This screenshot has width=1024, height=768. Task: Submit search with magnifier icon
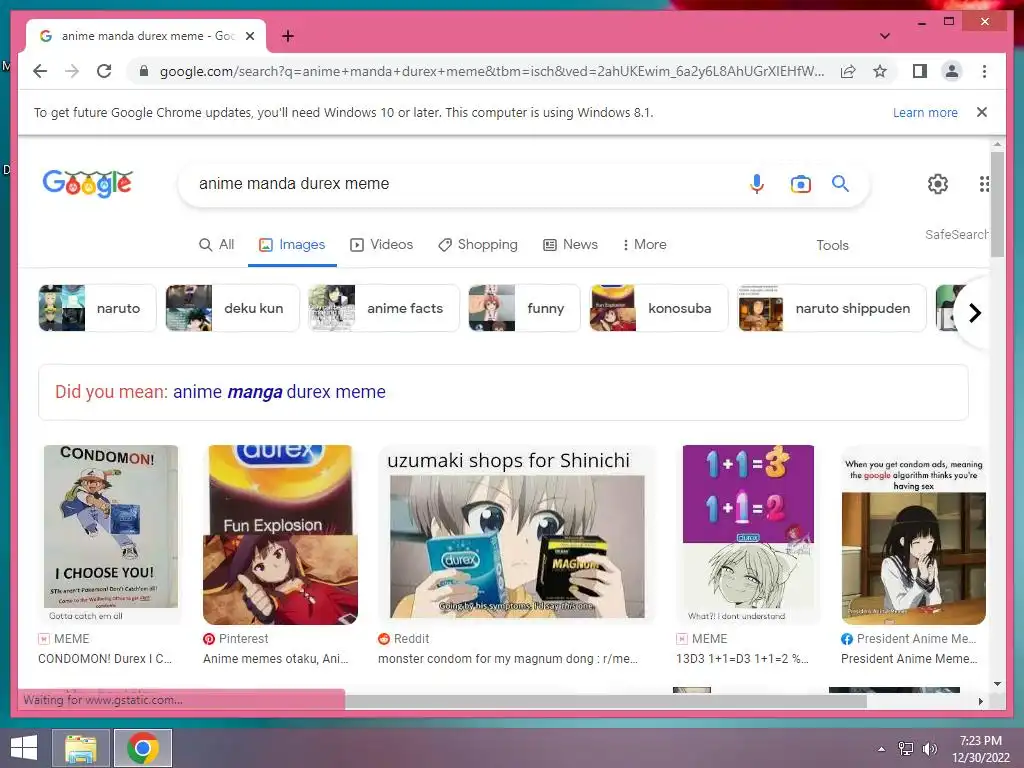point(840,184)
